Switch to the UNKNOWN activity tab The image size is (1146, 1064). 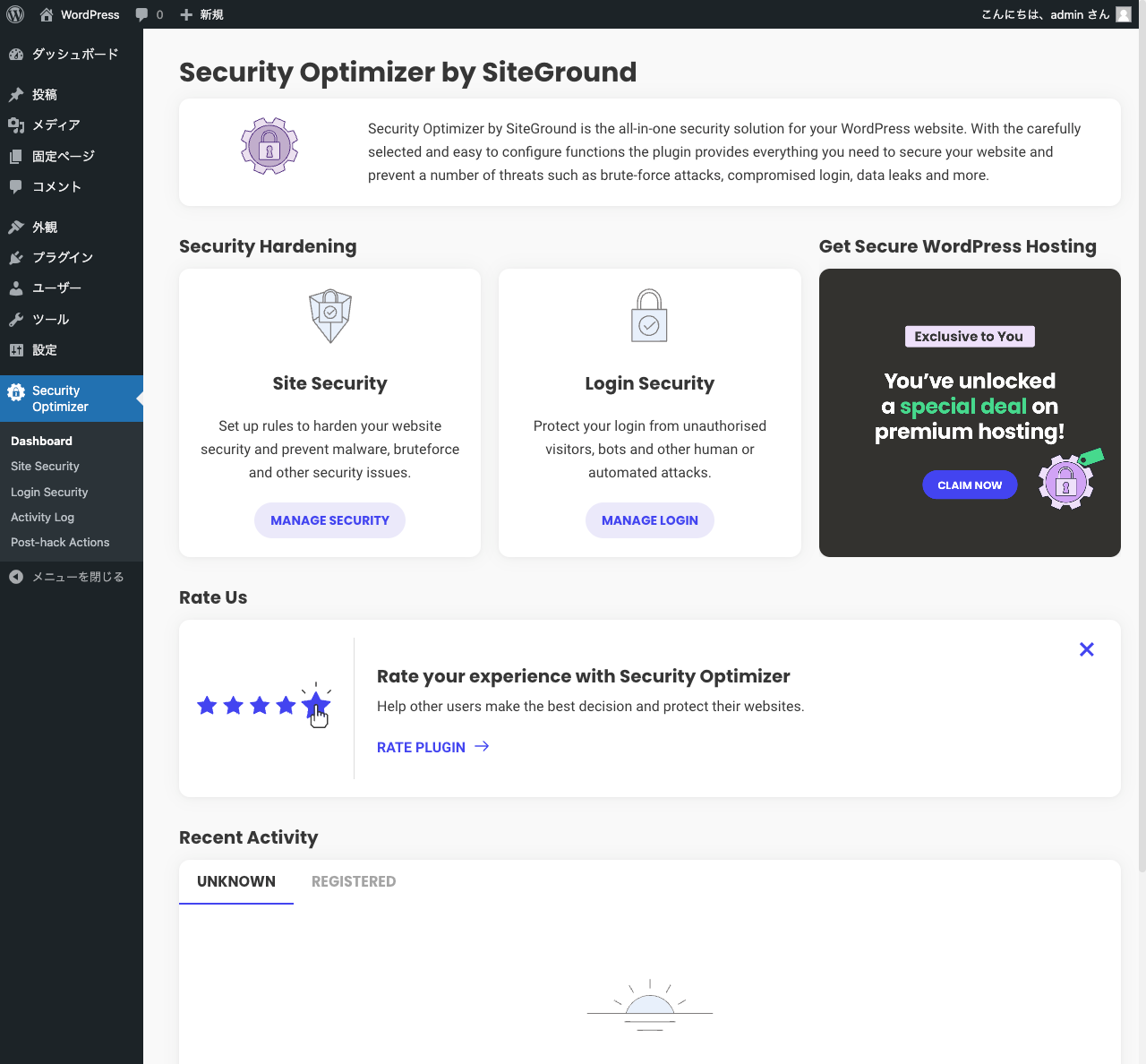pos(236,881)
